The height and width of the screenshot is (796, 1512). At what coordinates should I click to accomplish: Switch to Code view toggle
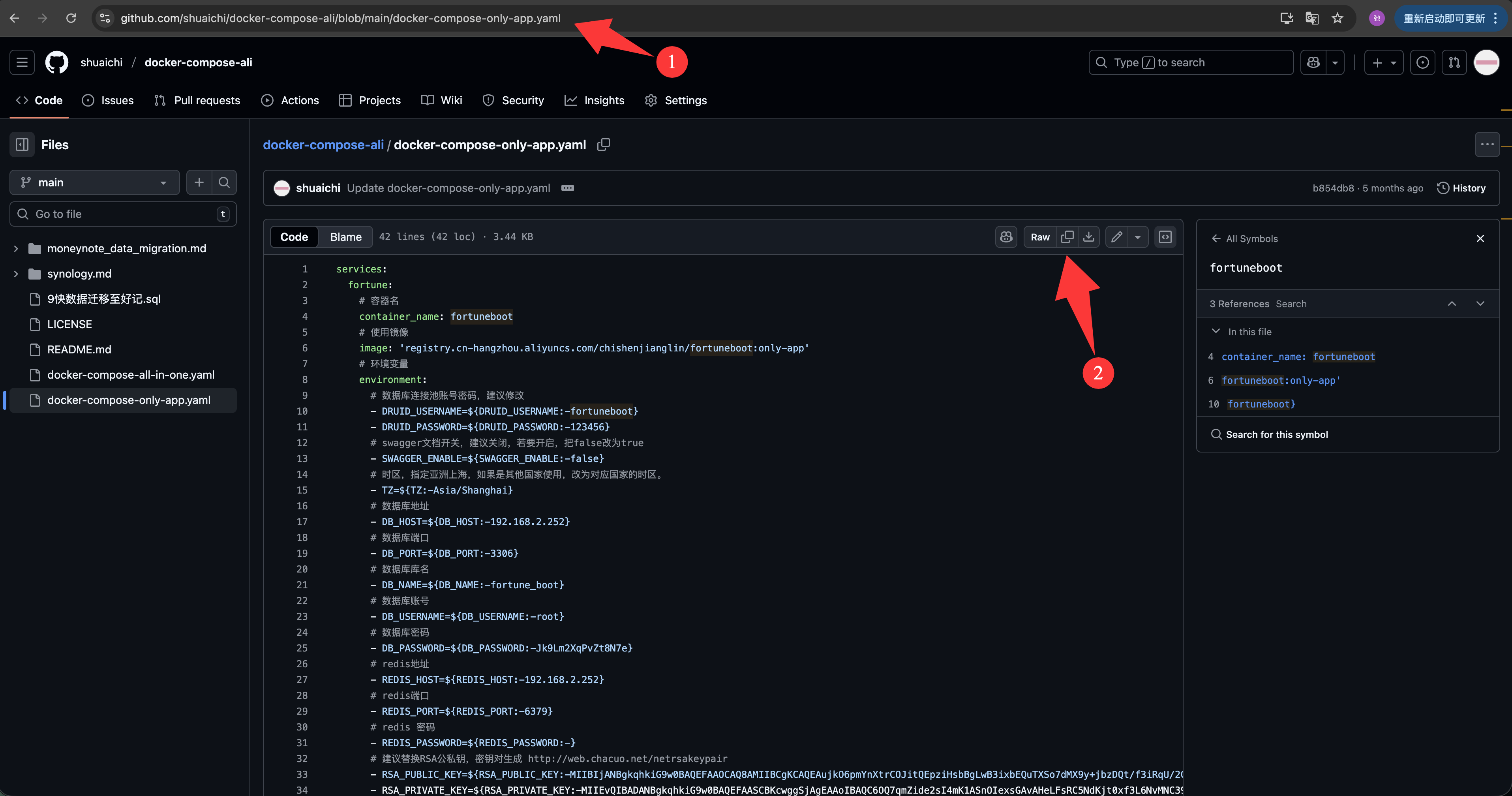point(294,237)
